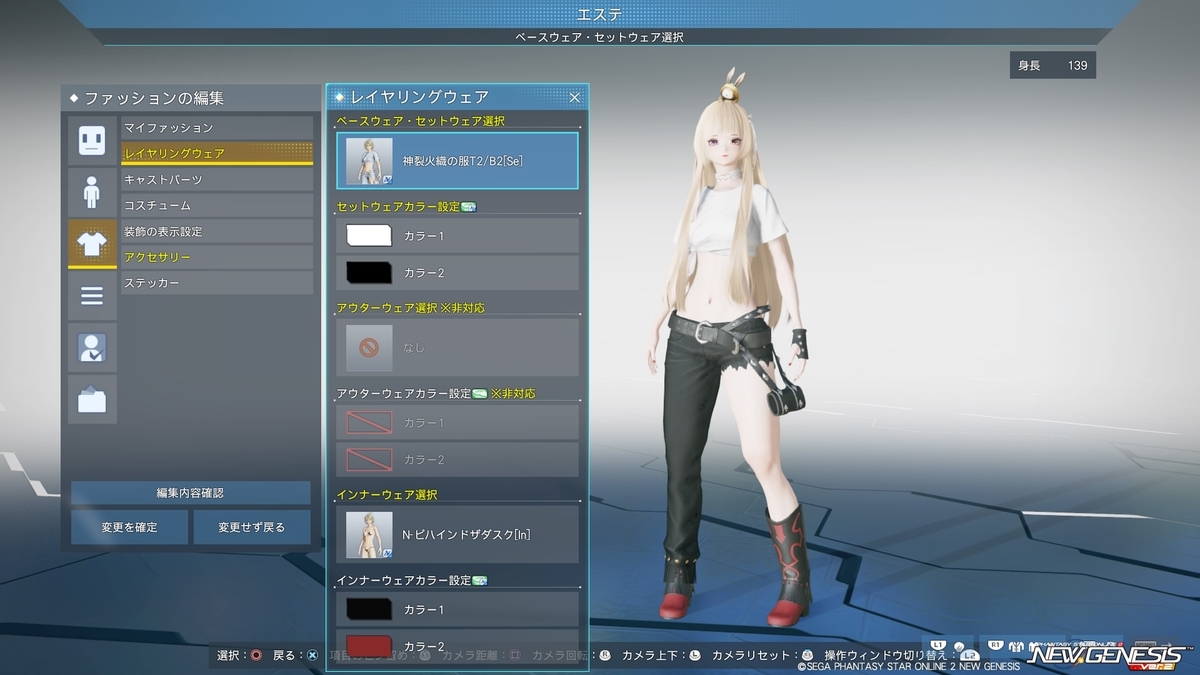This screenshot has width=1200, height=675.
Task: Open the three-line list category icon
Action: pyautogui.click(x=92, y=295)
